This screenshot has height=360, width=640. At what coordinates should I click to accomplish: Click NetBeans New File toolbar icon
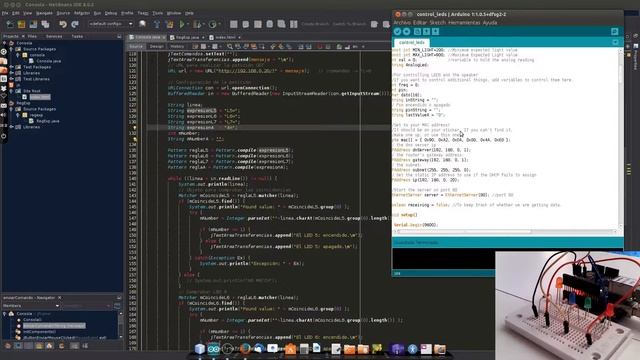9,24
